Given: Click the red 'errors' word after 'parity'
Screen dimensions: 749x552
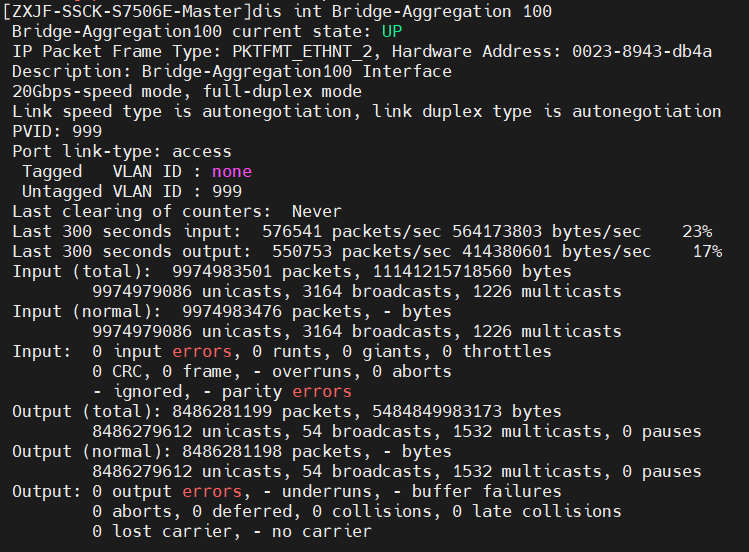Looking at the screenshot, I should [322, 392].
